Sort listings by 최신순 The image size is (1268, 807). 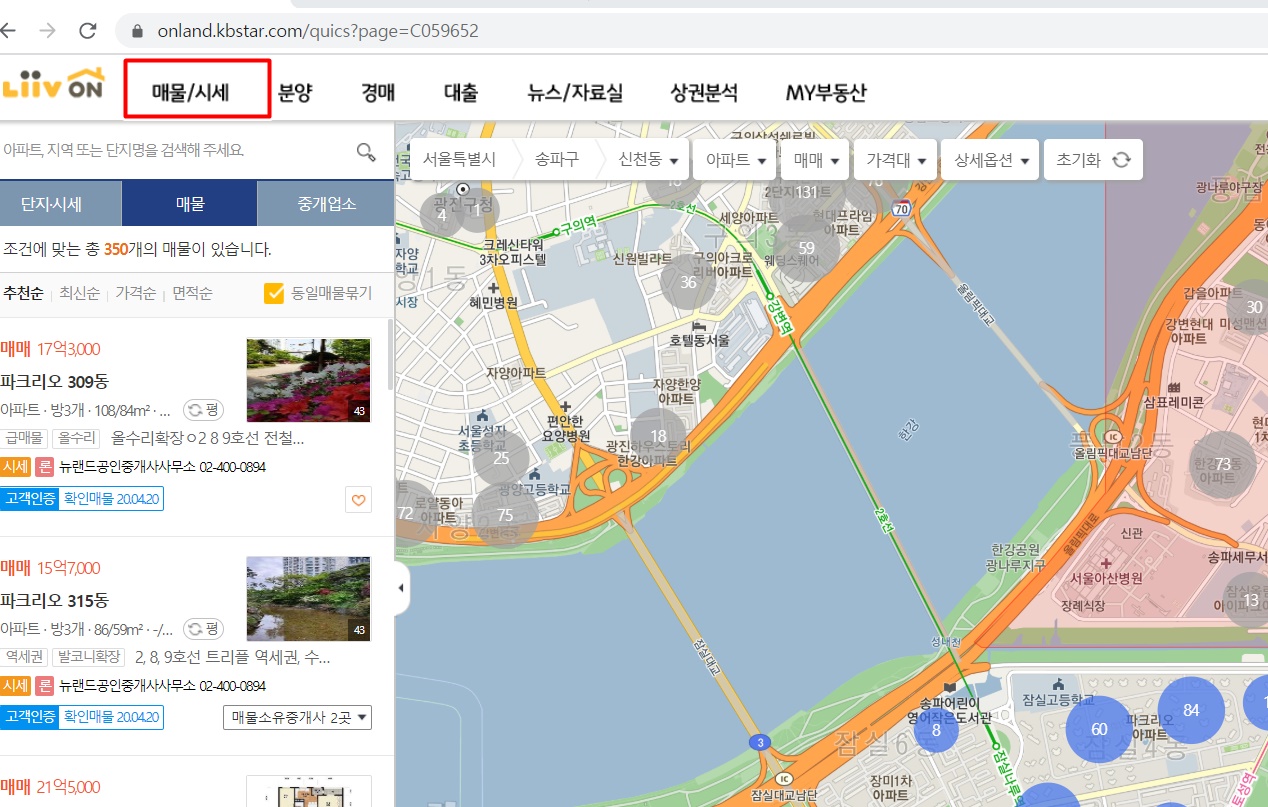point(79,293)
